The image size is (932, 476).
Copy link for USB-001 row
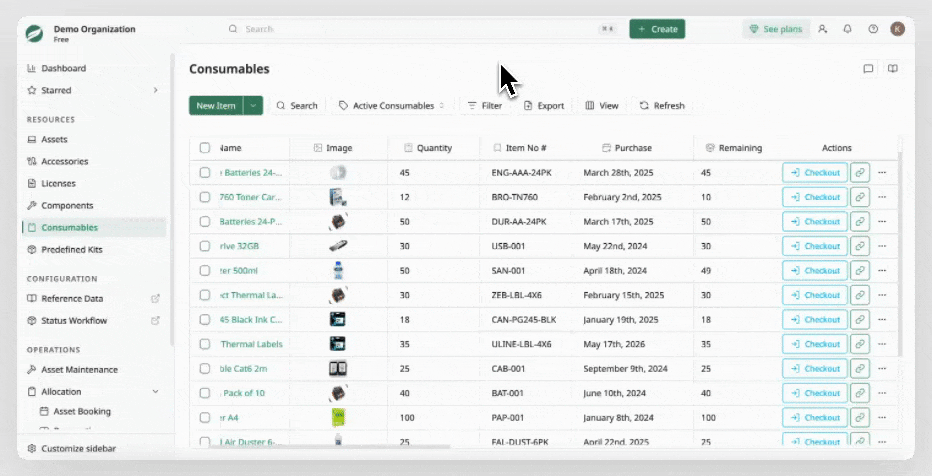point(859,246)
